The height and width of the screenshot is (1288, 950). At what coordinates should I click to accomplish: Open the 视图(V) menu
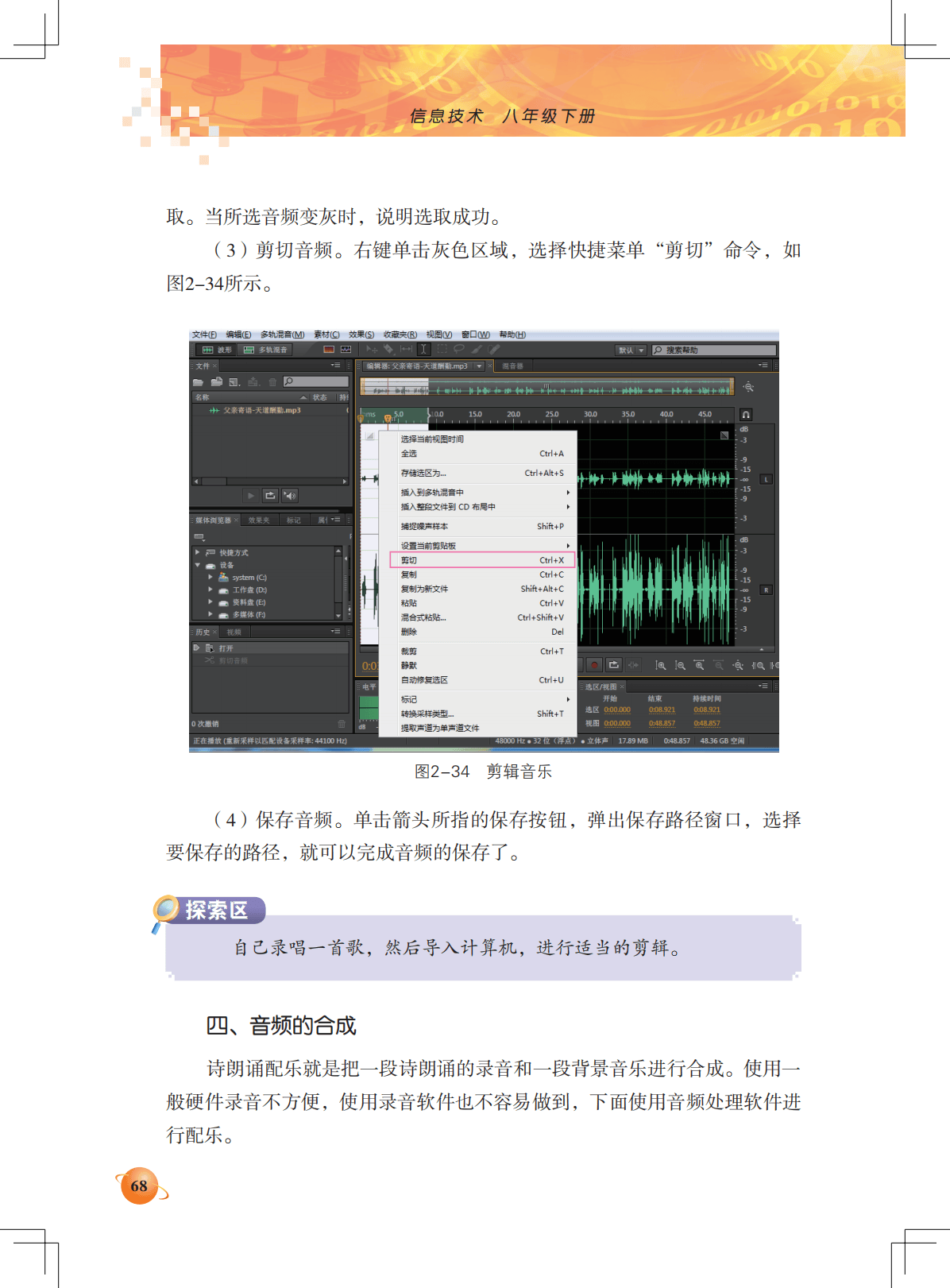pos(439,335)
